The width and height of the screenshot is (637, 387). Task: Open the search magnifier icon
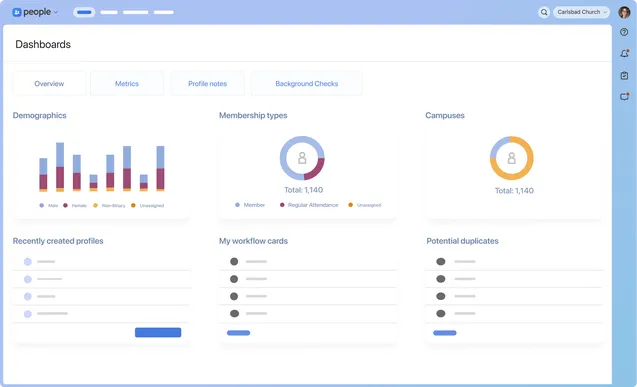pyautogui.click(x=544, y=12)
